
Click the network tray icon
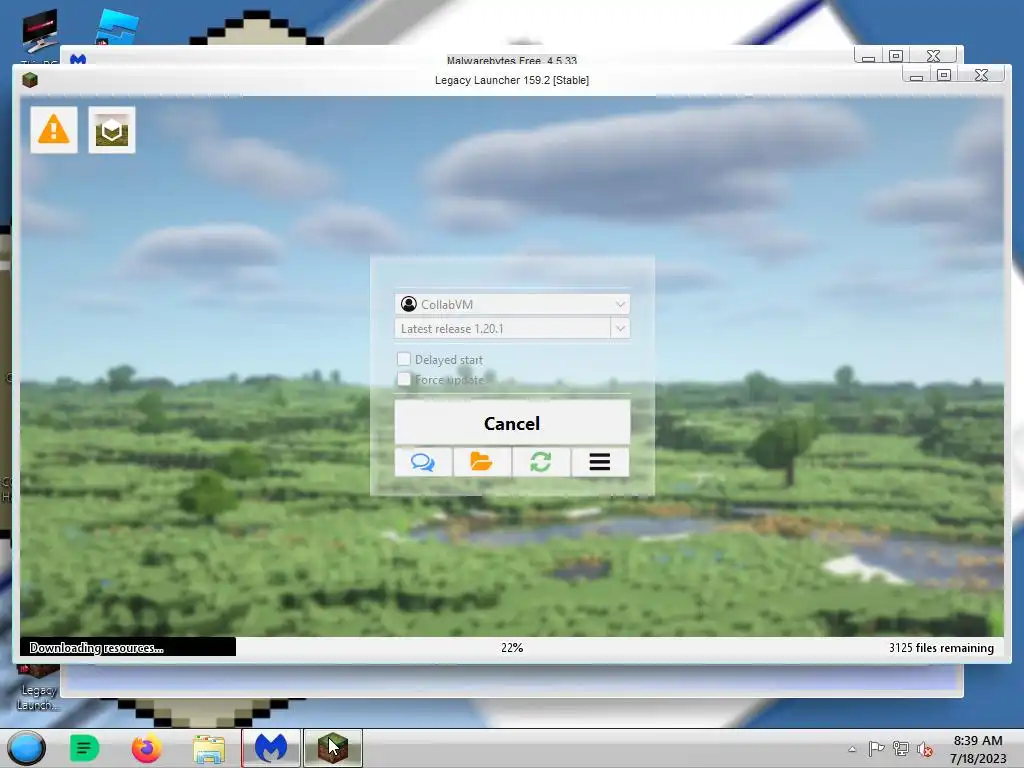tap(901, 748)
